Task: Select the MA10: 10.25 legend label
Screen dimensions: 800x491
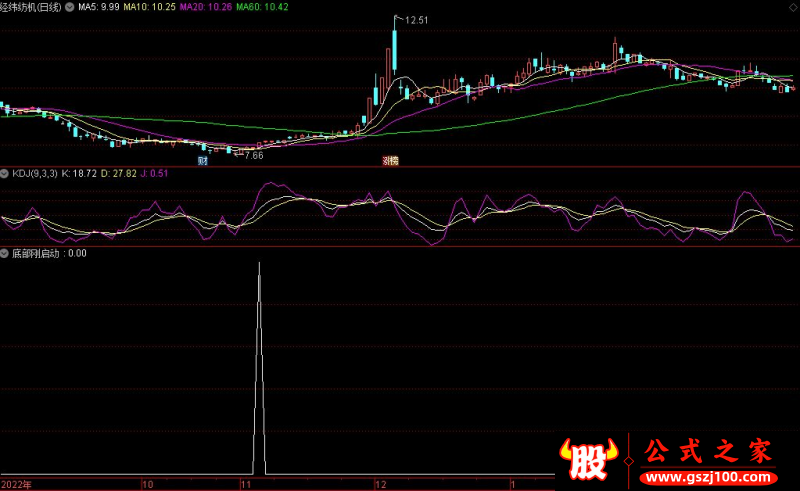Action: click(x=146, y=6)
